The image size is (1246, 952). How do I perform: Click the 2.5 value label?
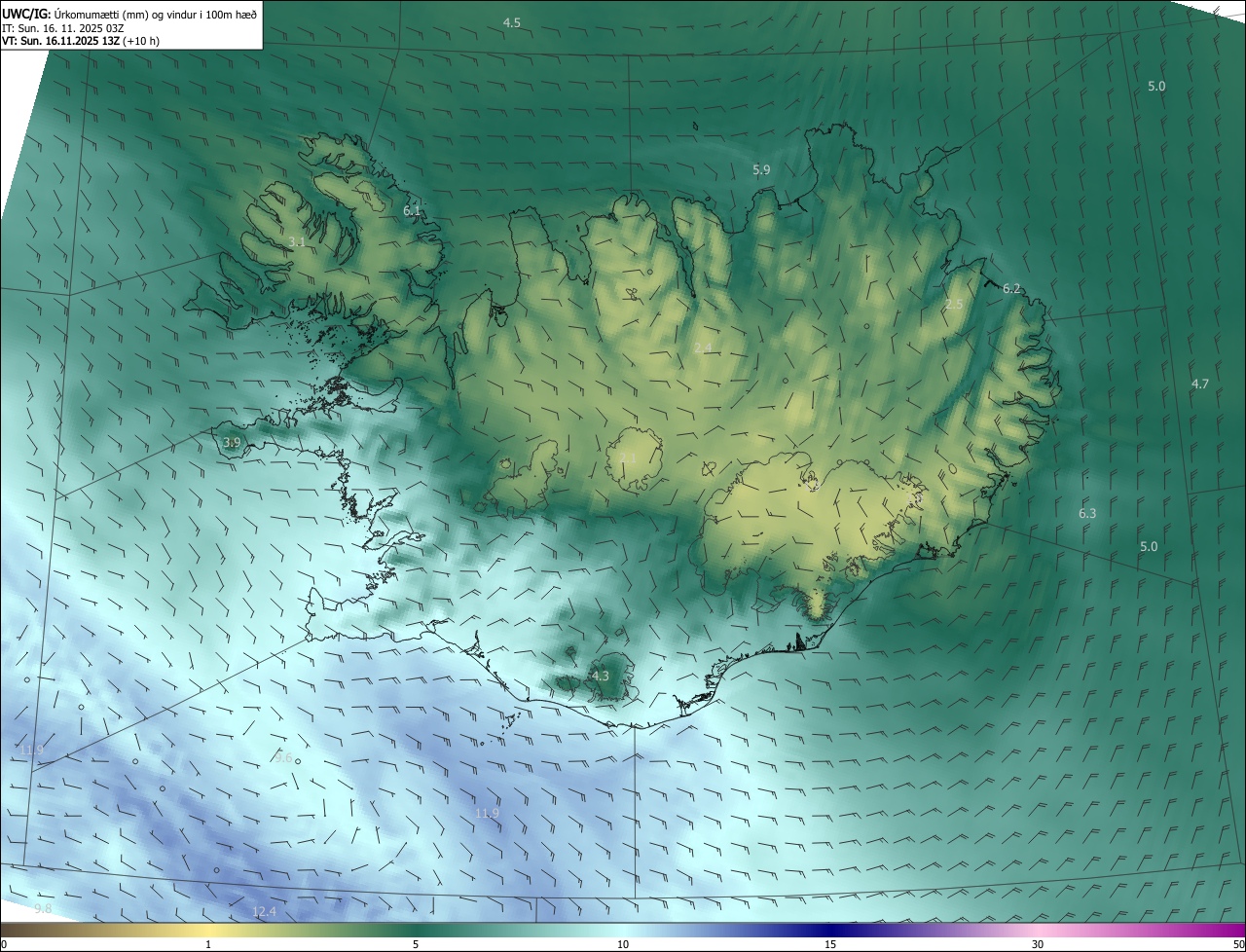[x=954, y=305]
